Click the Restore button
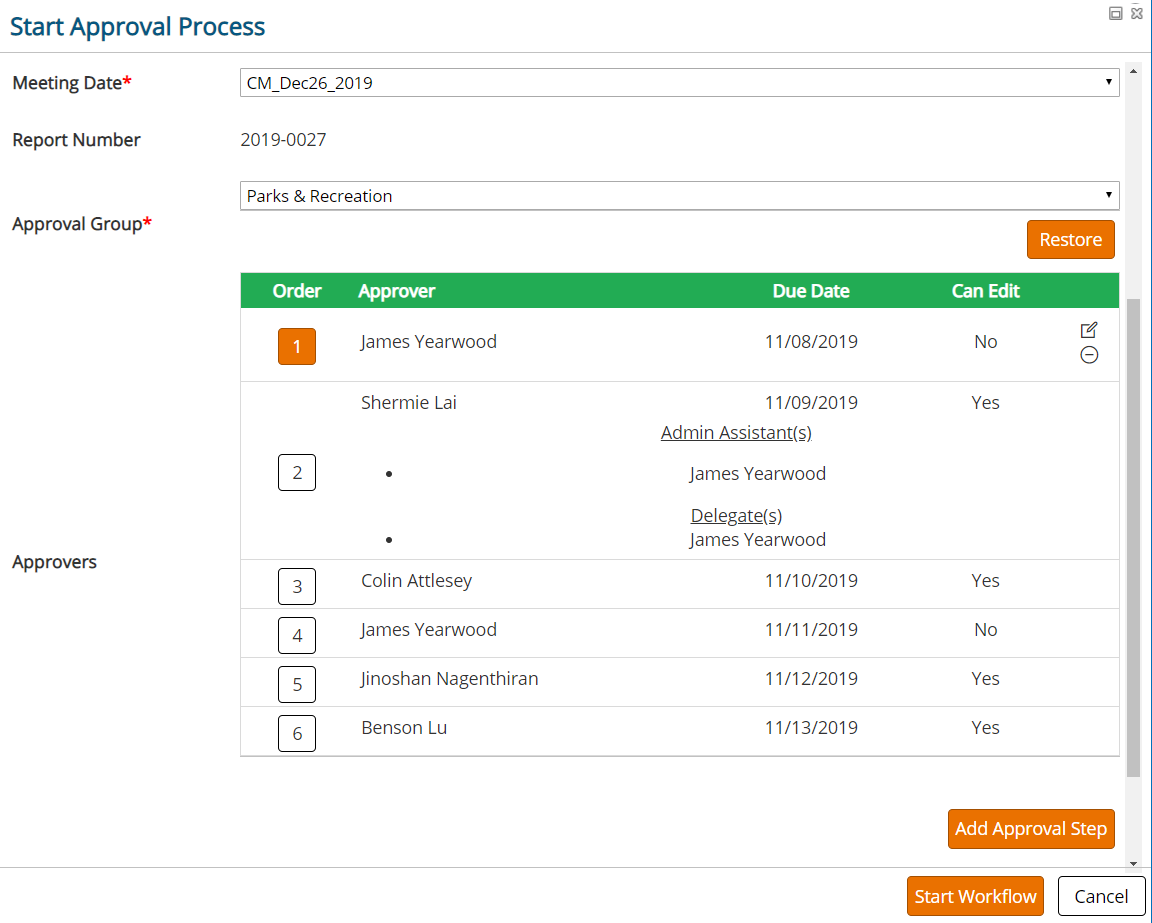The height and width of the screenshot is (923, 1152). pos(1070,240)
